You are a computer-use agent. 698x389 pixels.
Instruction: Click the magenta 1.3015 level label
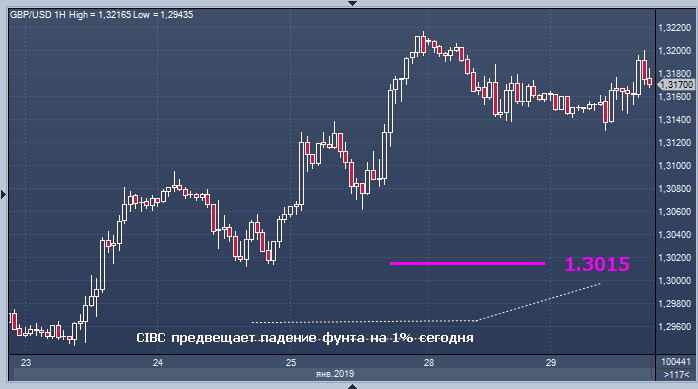coord(597,264)
